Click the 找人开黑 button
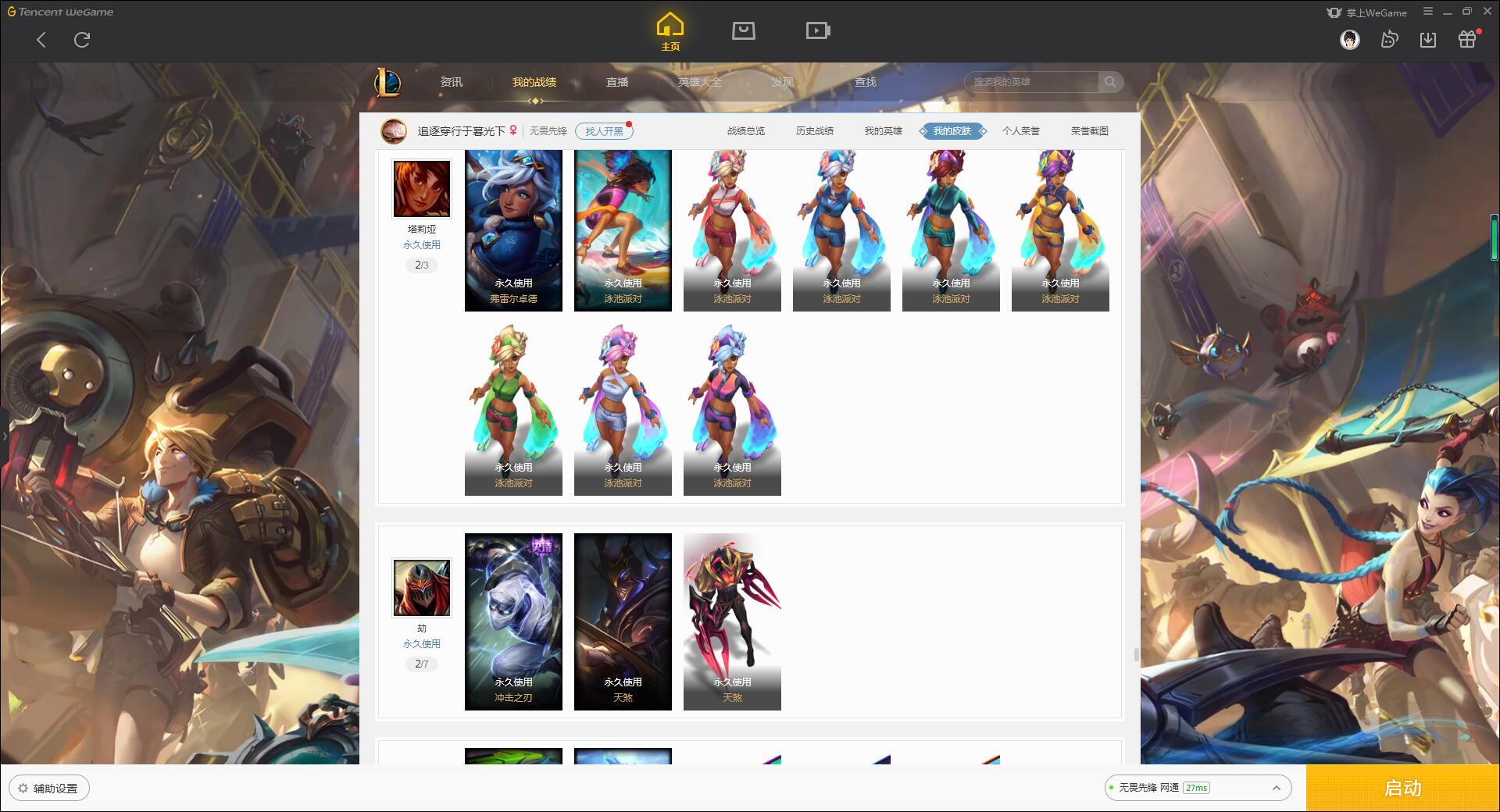Image resolution: width=1500 pixels, height=812 pixels. coord(604,131)
